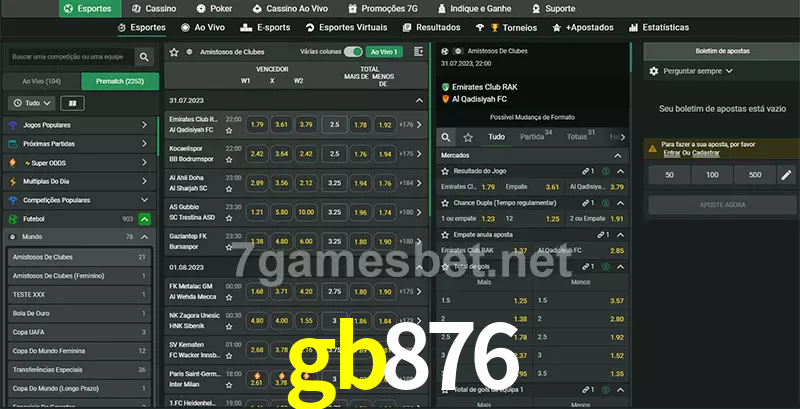Screen dimensions: 800x409
Task: Select the Totais markets tab
Action: (x=581, y=137)
